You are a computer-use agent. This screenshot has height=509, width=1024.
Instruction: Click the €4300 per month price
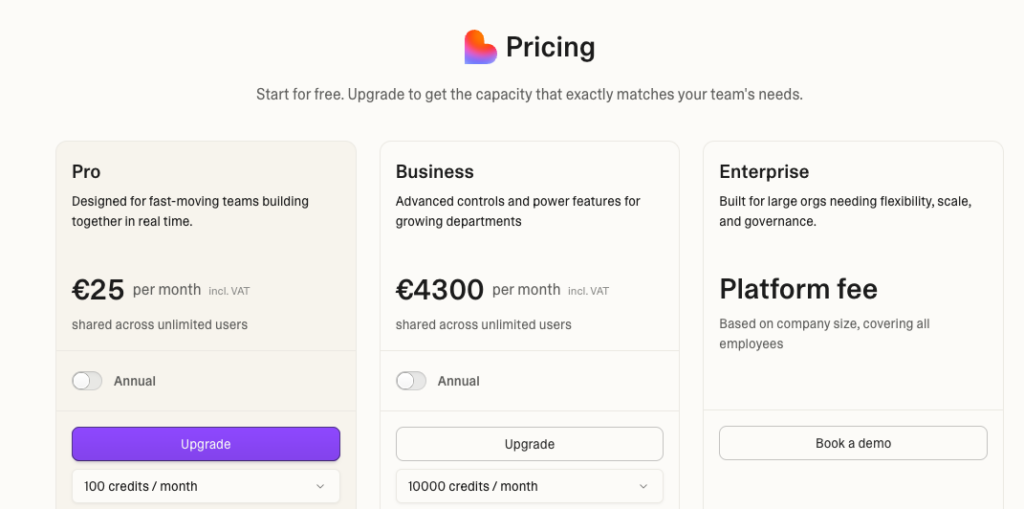click(x=440, y=290)
